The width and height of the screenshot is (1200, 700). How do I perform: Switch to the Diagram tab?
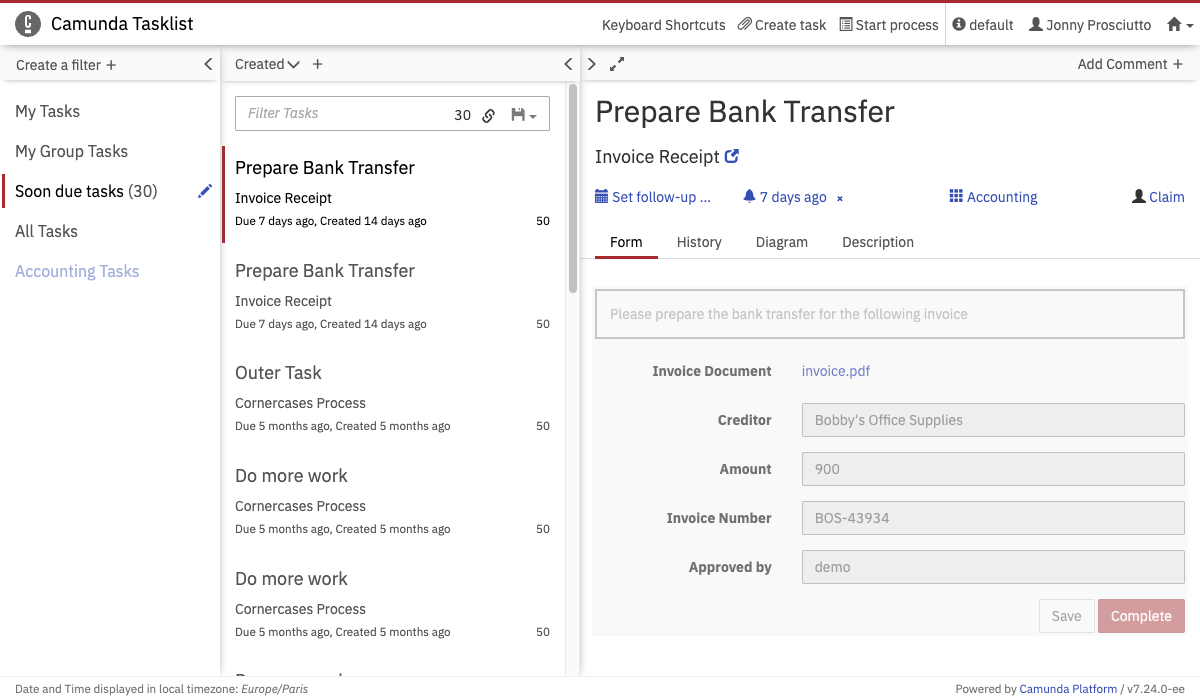point(781,242)
